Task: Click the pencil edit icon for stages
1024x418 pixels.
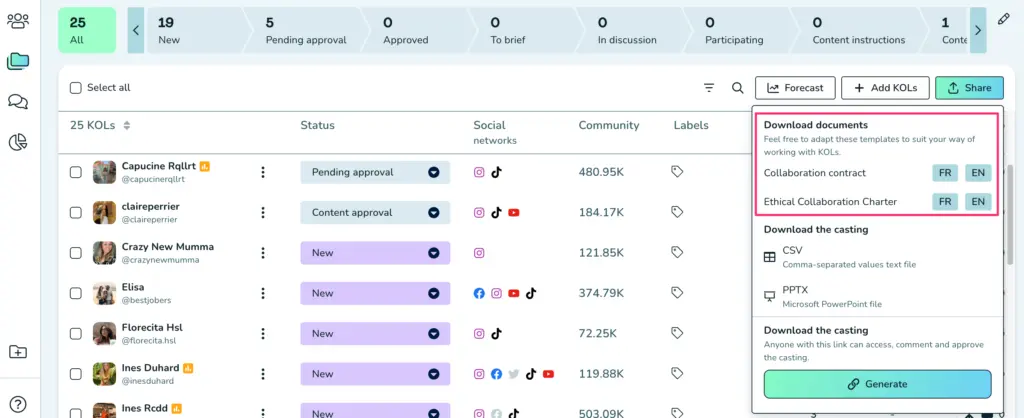Action: point(1004,19)
